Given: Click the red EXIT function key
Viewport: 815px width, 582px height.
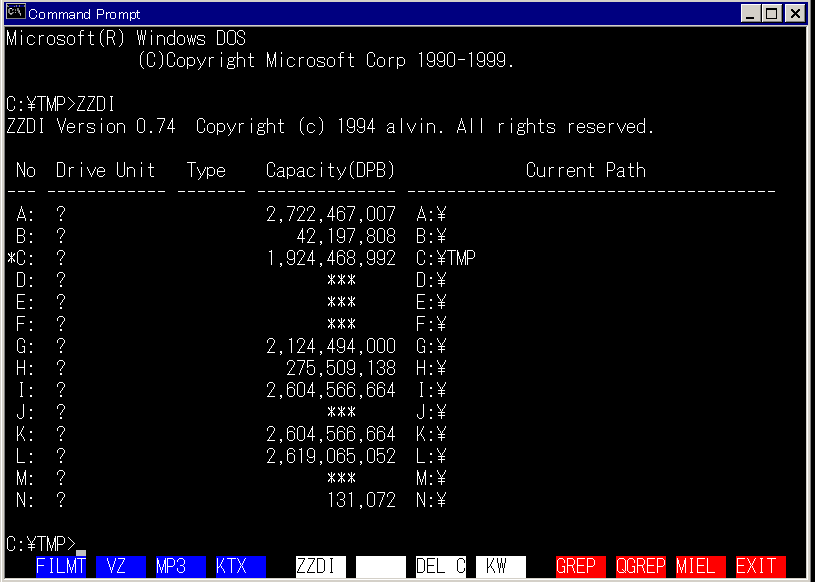Looking at the screenshot, I should (x=760, y=566).
